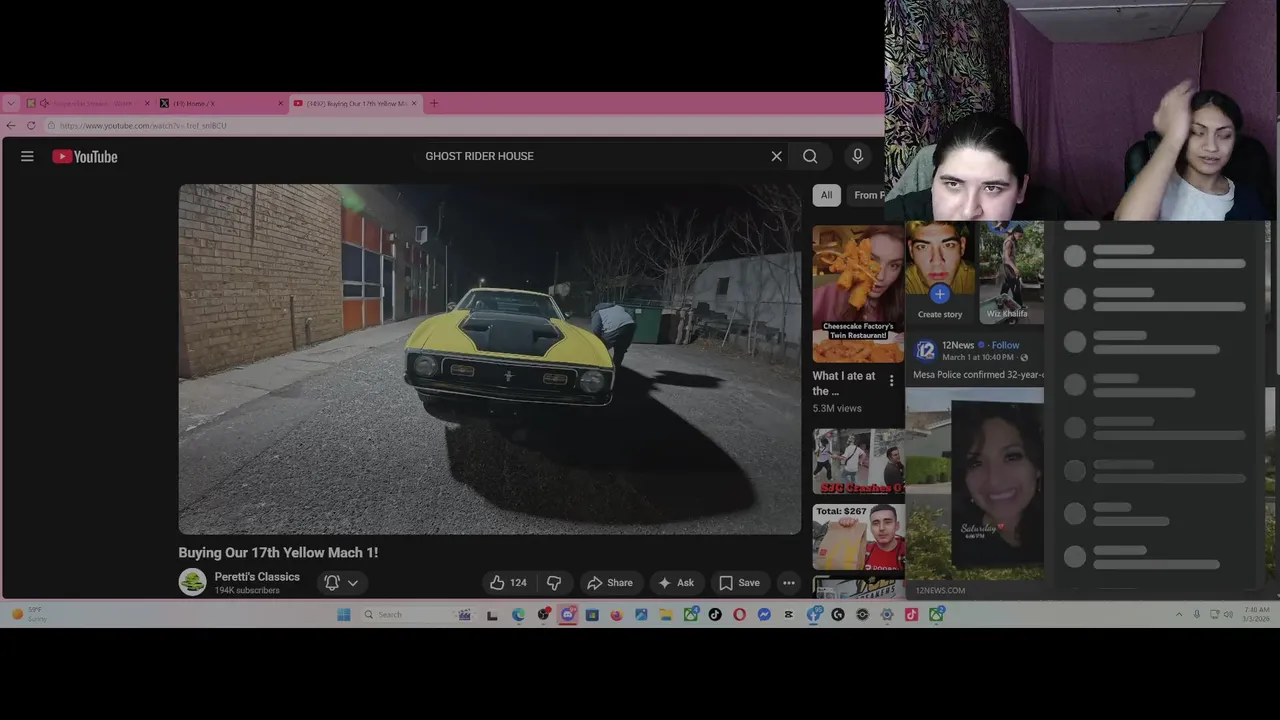Image resolution: width=1280 pixels, height=720 pixels.
Task: Open the clock and date panel
Action: [1257, 614]
